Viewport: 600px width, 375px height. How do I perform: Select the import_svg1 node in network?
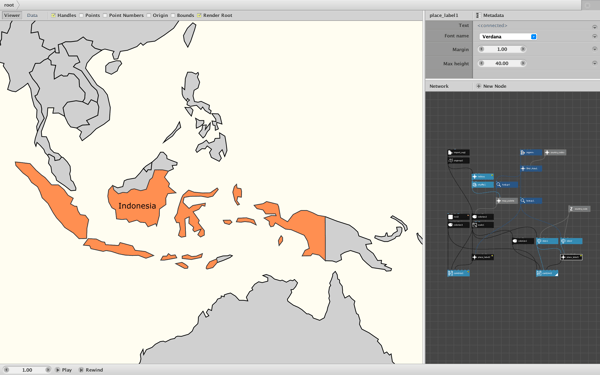tap(458, 152)
